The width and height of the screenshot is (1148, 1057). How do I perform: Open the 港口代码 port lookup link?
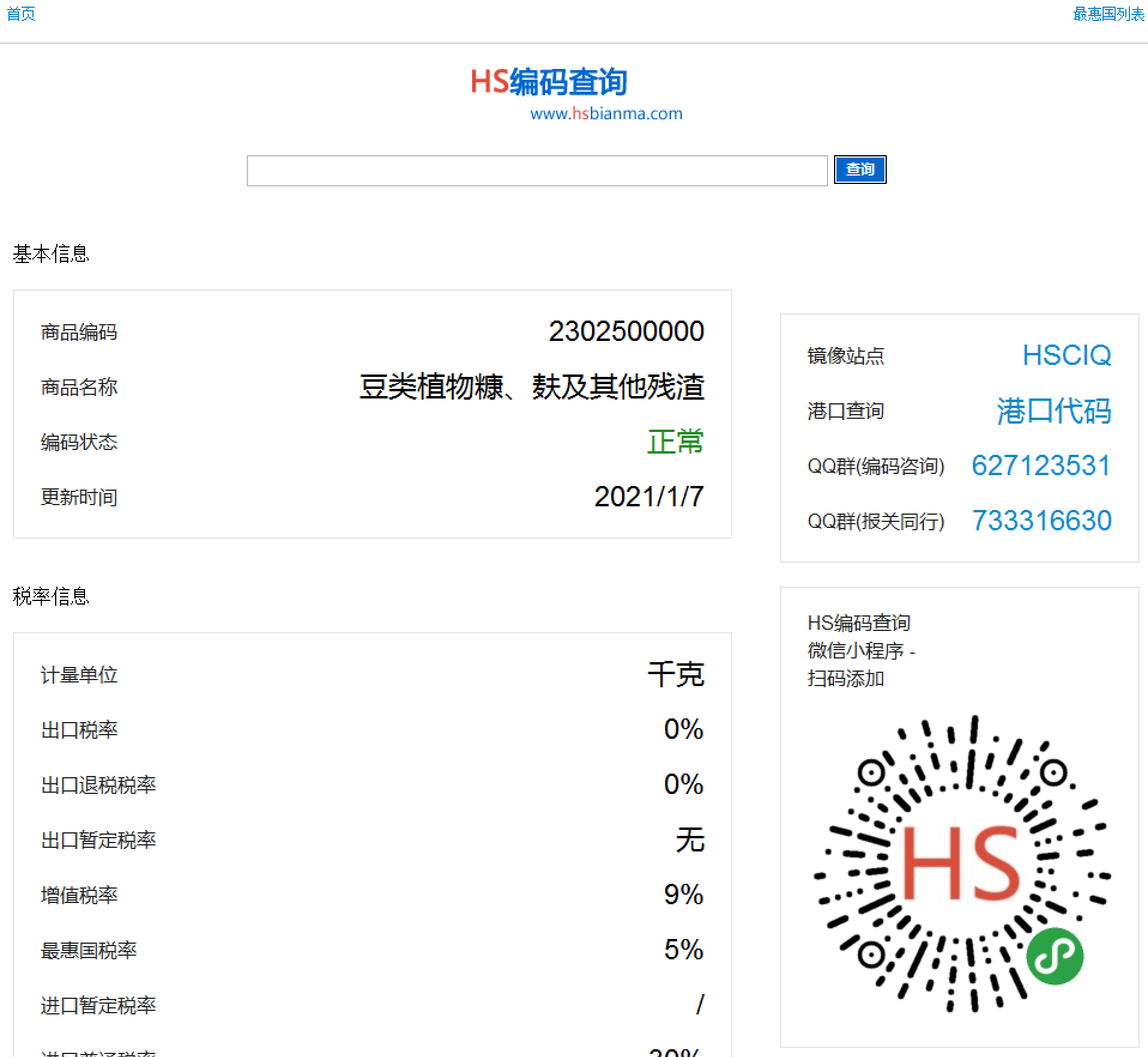[x=1054, y=411]
